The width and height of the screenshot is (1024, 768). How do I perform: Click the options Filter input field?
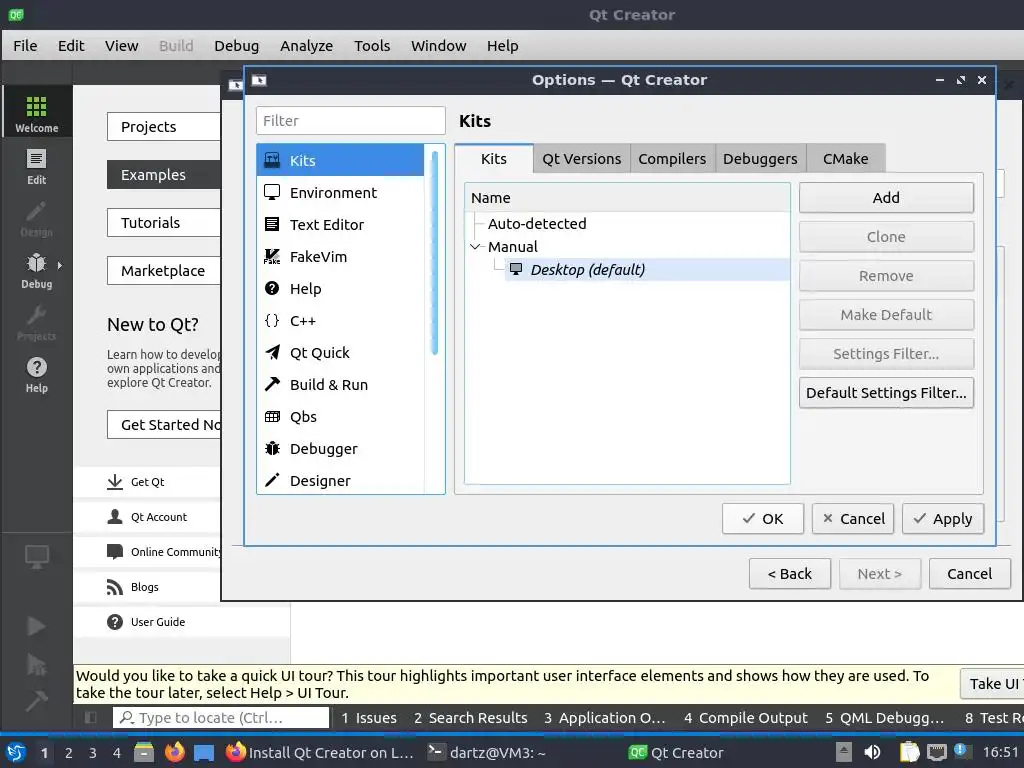point(351,121)
